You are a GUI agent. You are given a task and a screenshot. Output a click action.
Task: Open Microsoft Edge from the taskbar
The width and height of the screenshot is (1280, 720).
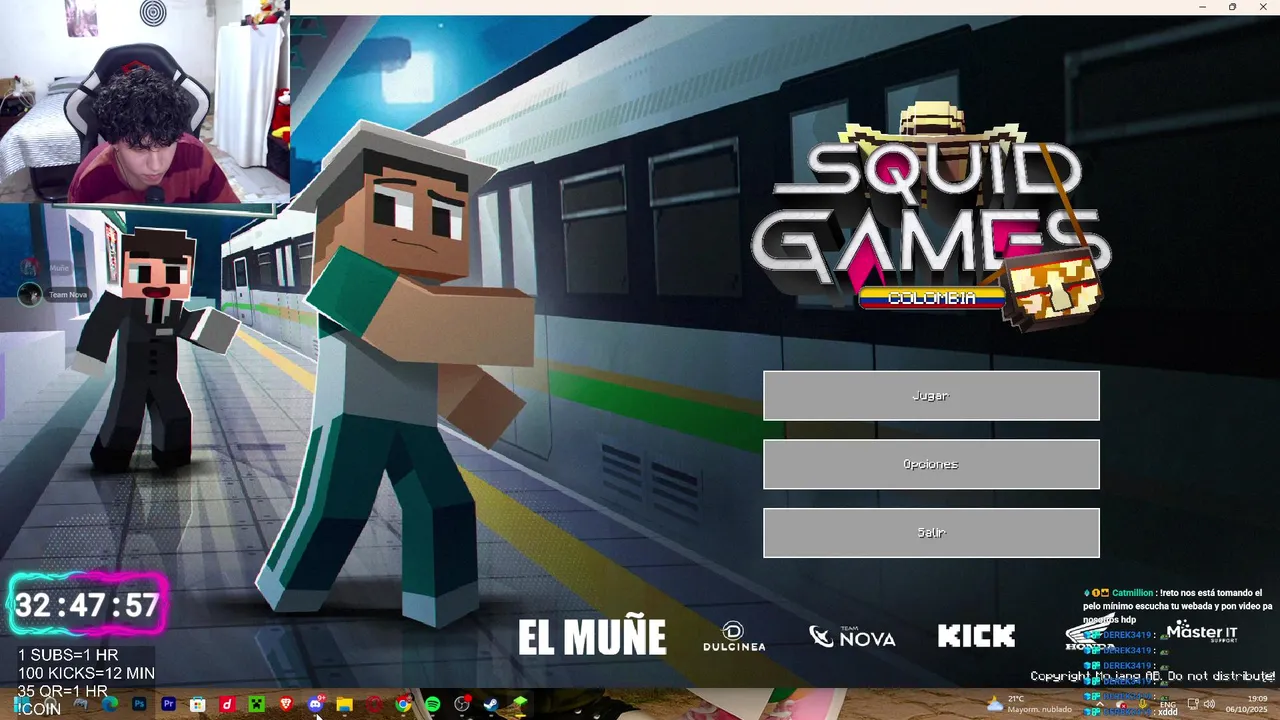(110, 704)
